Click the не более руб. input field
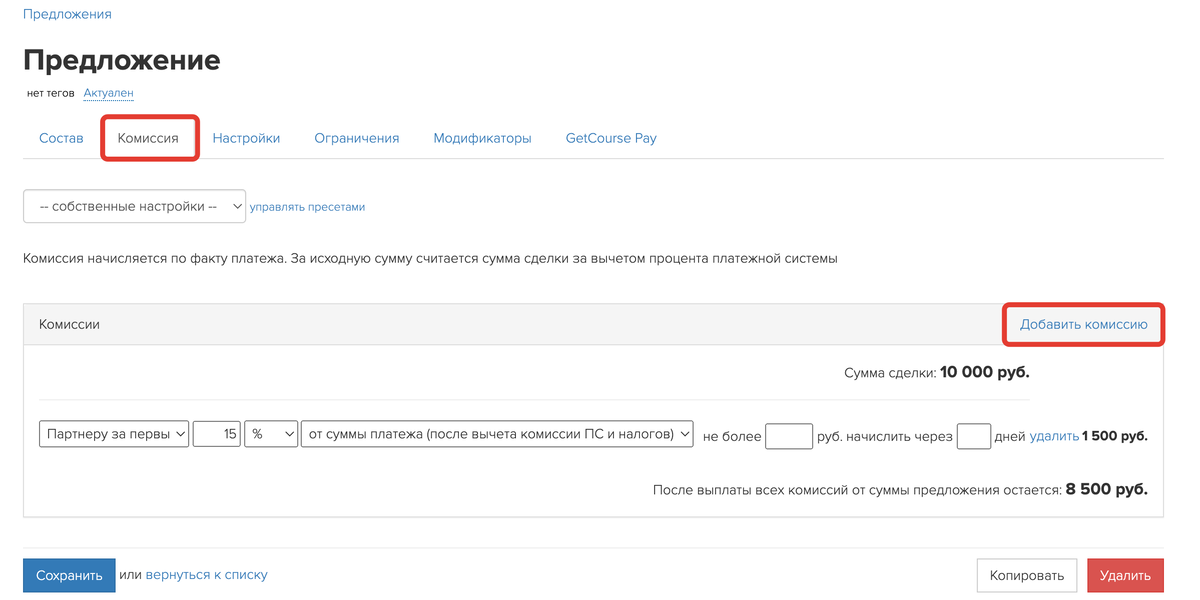The width and height of the screenshot is (1200, 600). coord(789,436)
